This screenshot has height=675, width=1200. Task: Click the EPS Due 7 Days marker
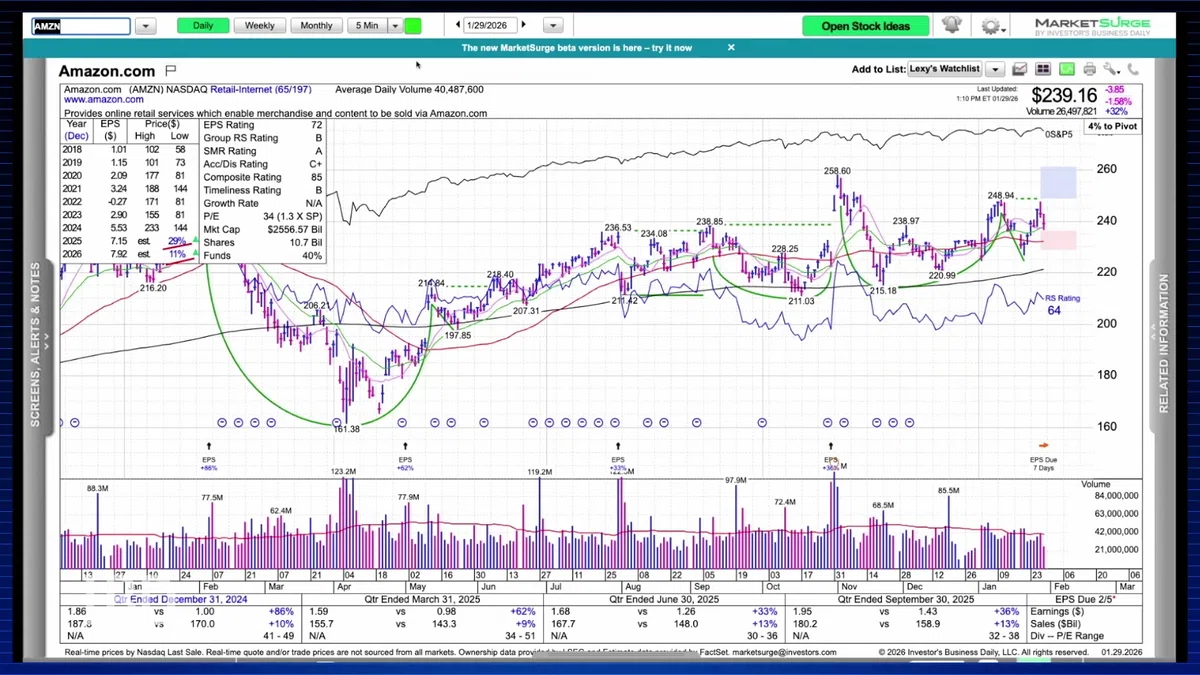pyautogui.click(x=1043, y=457)
